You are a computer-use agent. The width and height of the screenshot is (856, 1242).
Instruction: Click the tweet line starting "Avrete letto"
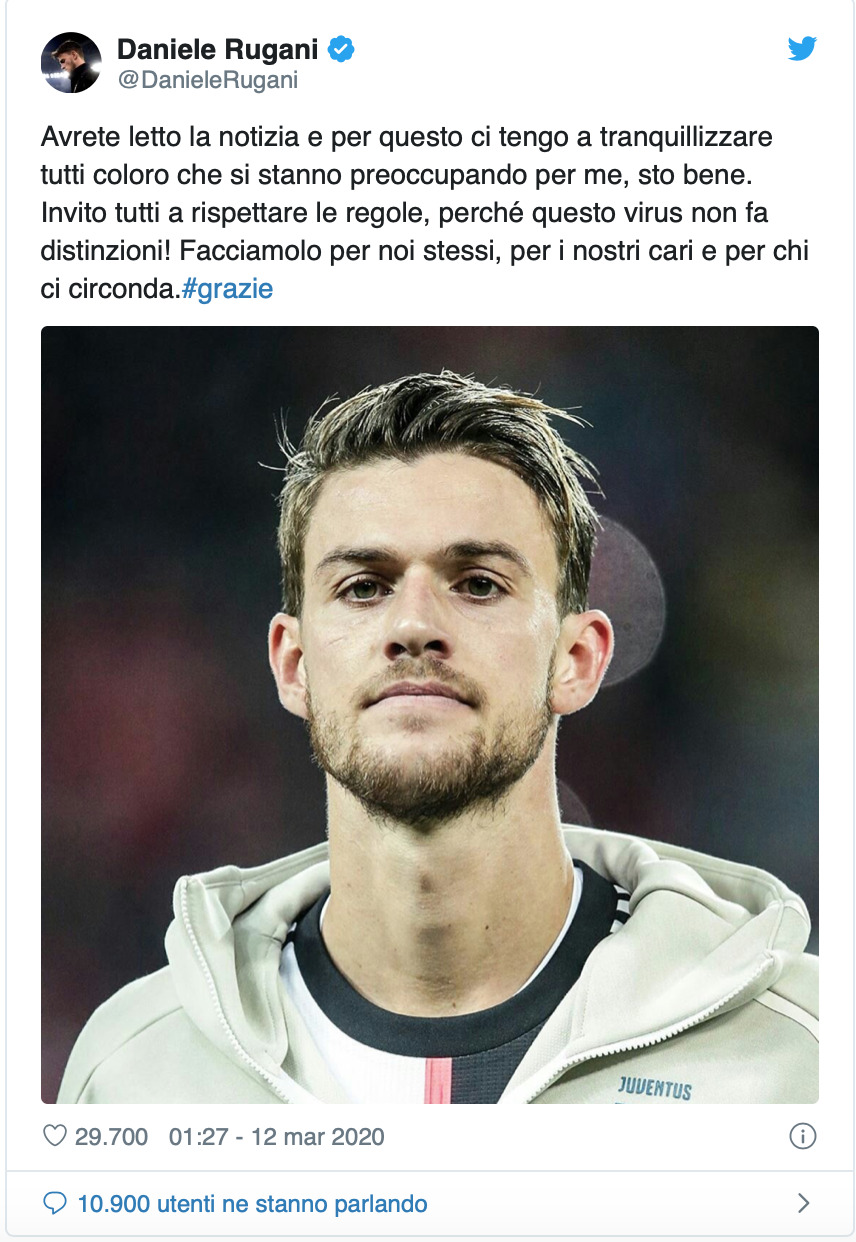click(x=407, y=135)
